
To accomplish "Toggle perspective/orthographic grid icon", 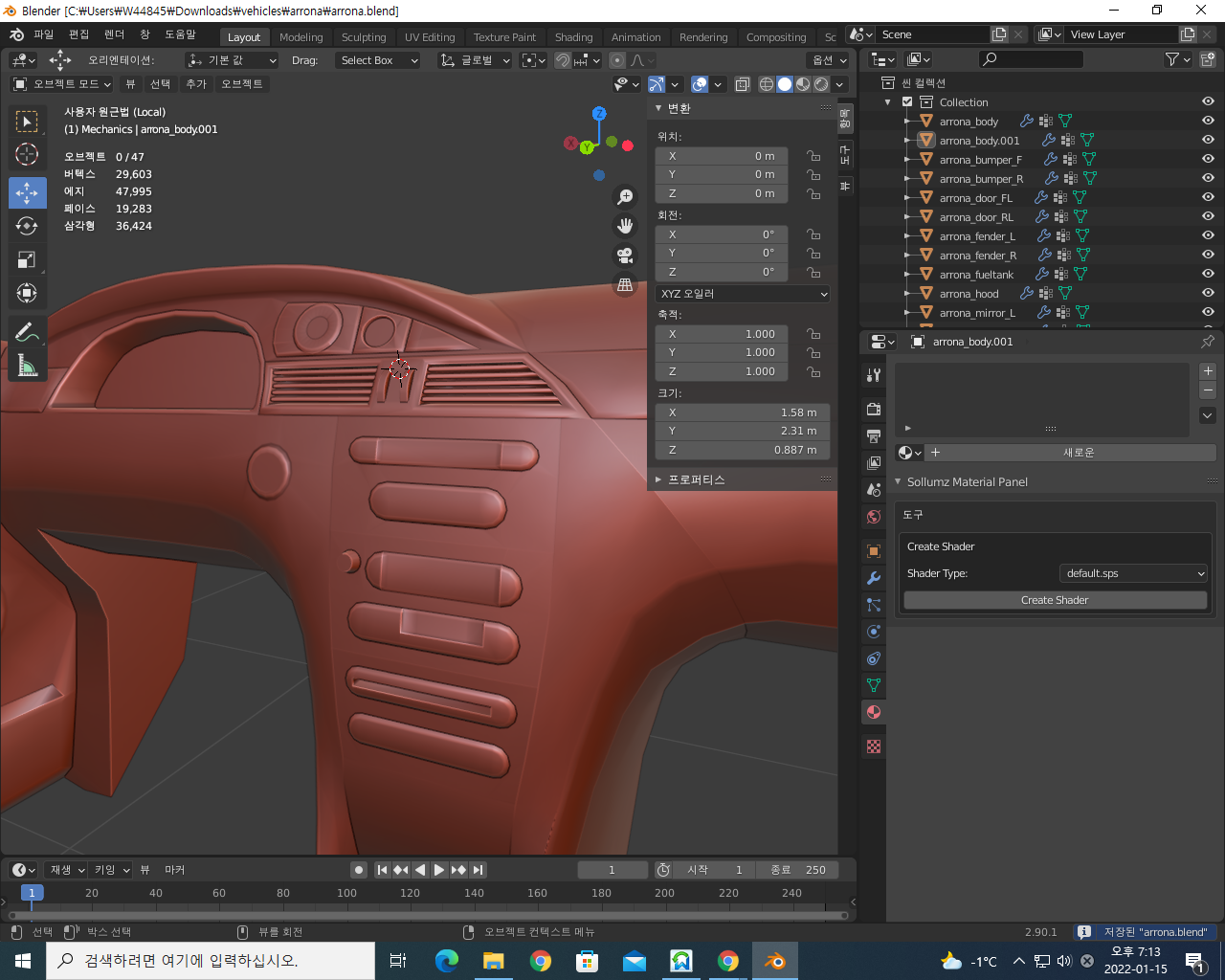I will pos(625,285).
